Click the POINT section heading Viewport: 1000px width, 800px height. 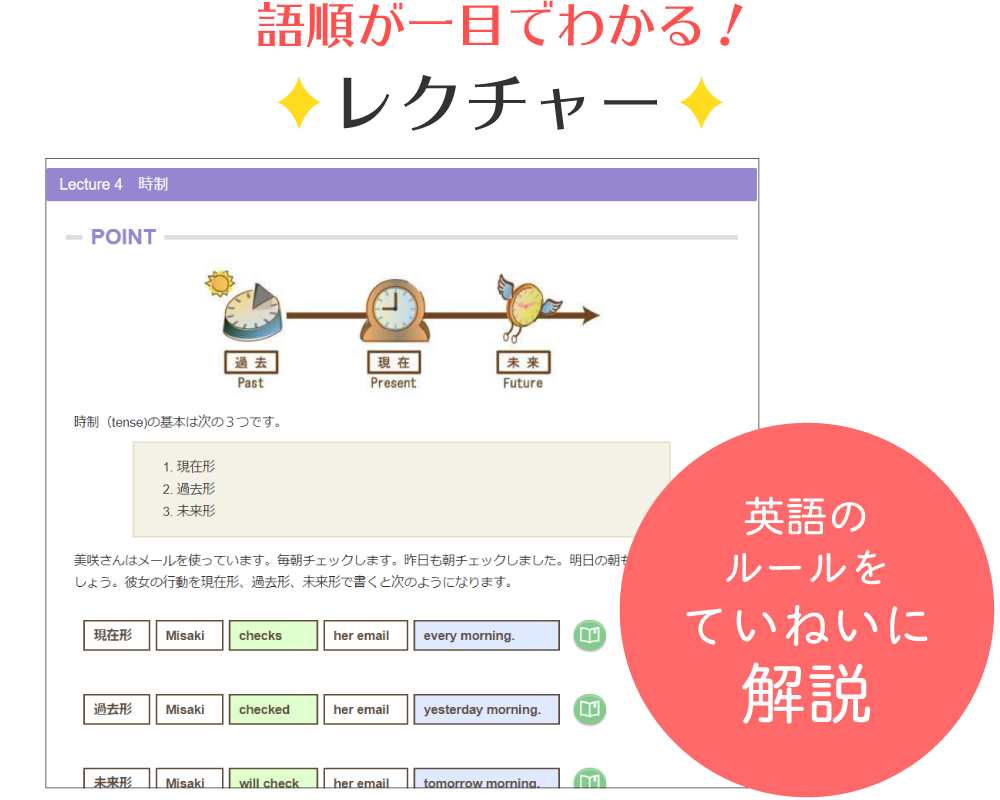[x=123, y=237]
